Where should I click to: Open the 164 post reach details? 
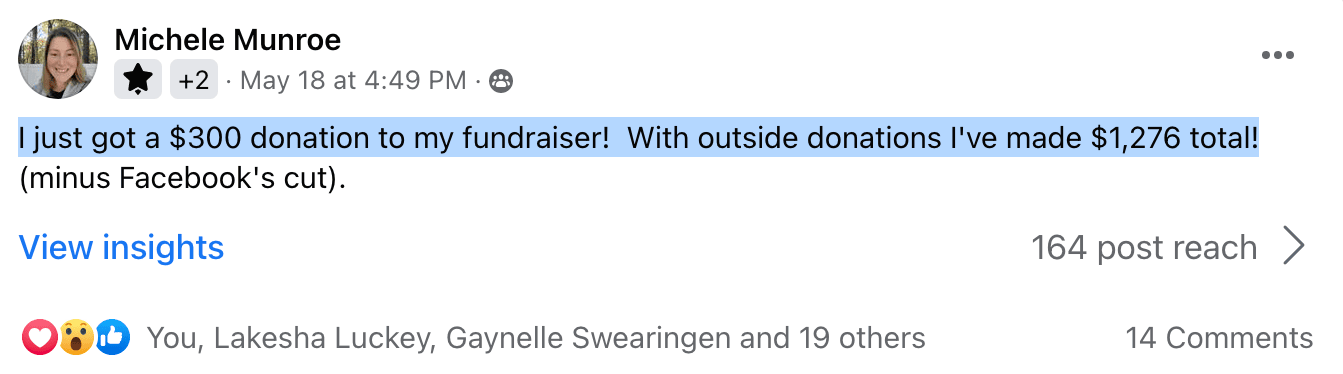pyautogui.click(x=1144, y=247)
